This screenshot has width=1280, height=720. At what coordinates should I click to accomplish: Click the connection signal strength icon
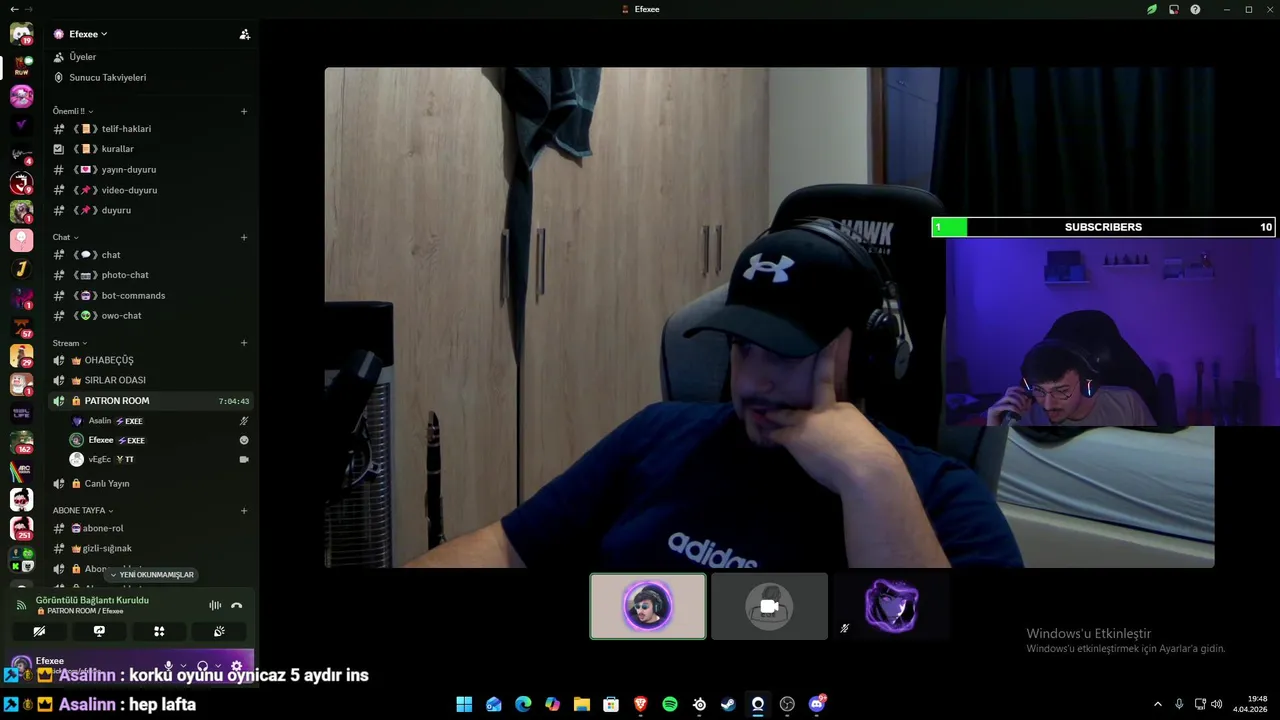pos(21,605)
